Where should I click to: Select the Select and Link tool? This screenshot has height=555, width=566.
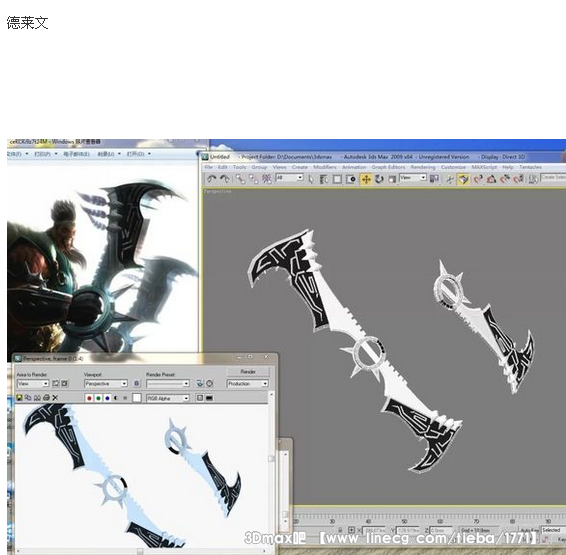point(240,179)
